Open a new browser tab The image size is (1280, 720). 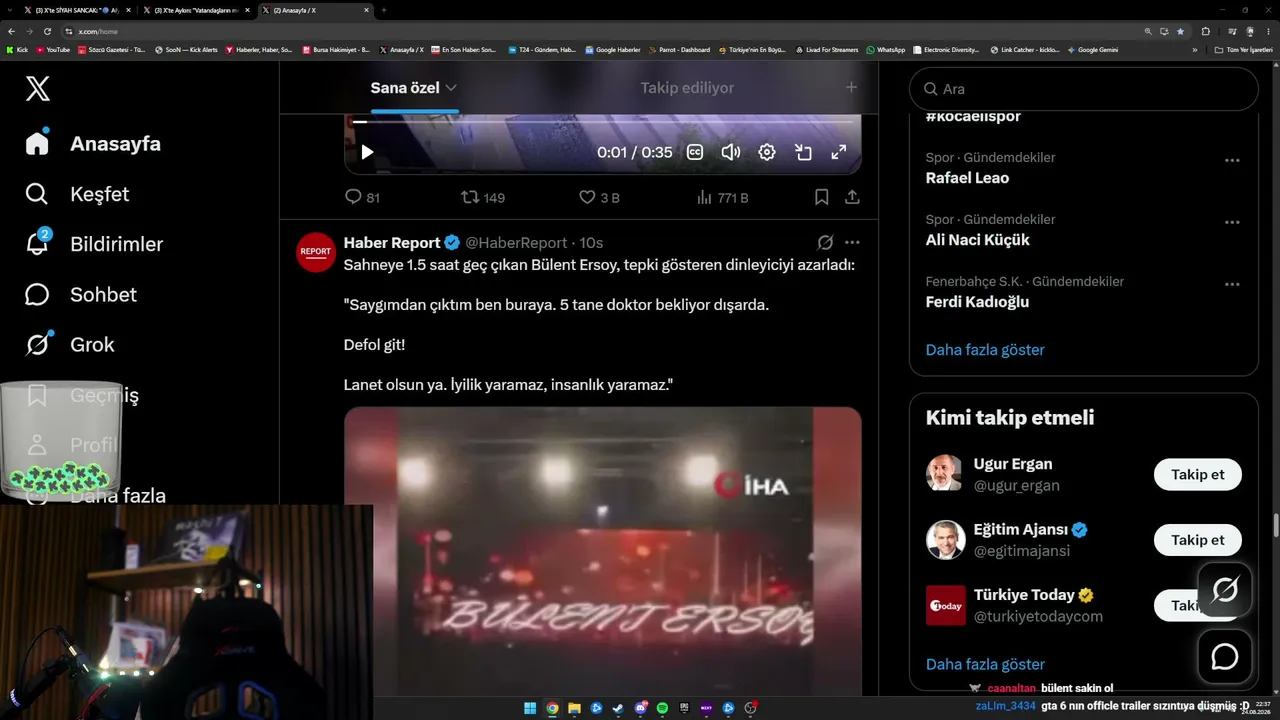[x=384, y=10]
